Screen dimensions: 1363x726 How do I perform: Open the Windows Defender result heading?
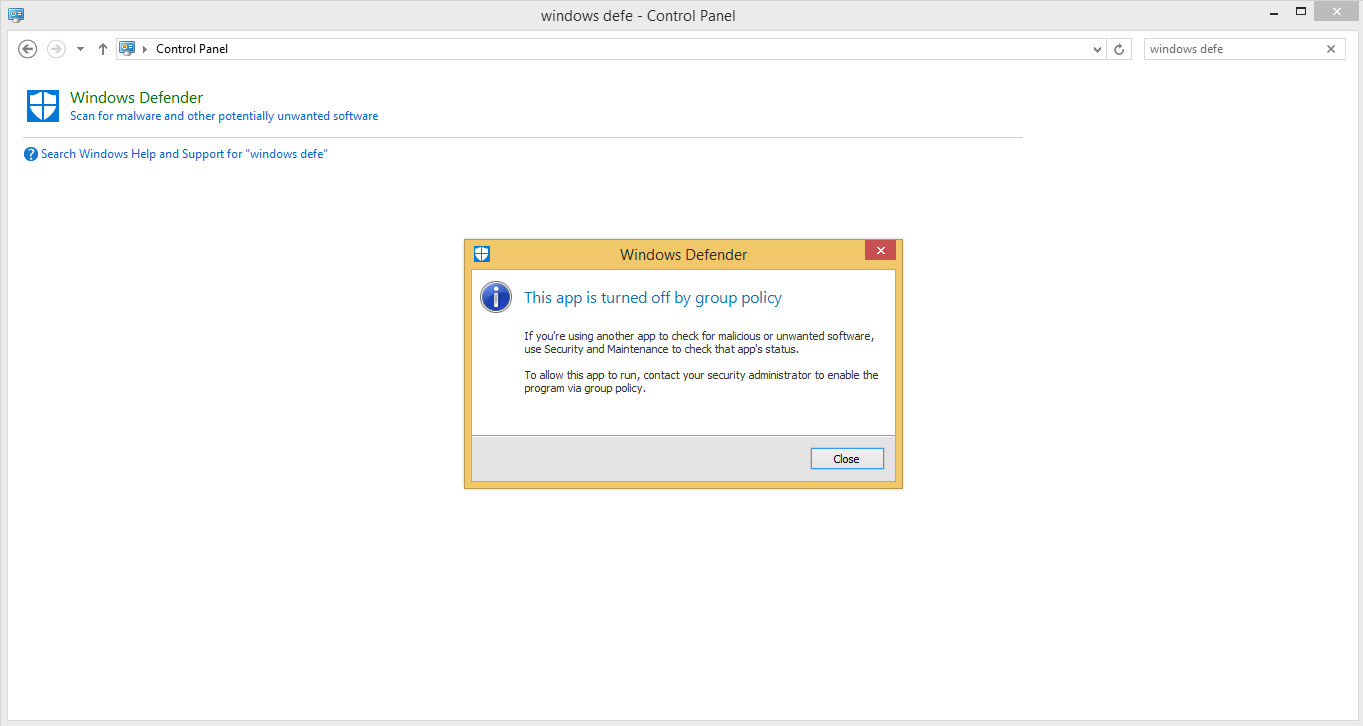(x=136, y=98)
